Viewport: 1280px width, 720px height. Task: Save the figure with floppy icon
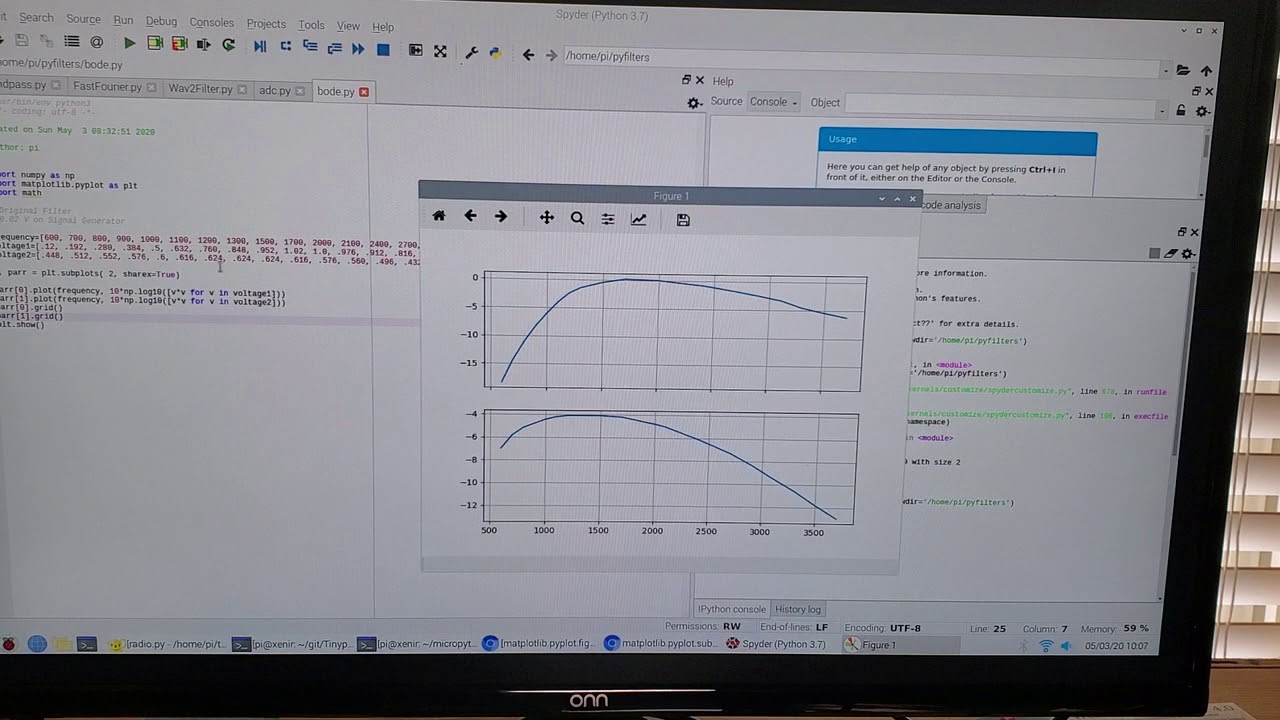tap(683, 220)
